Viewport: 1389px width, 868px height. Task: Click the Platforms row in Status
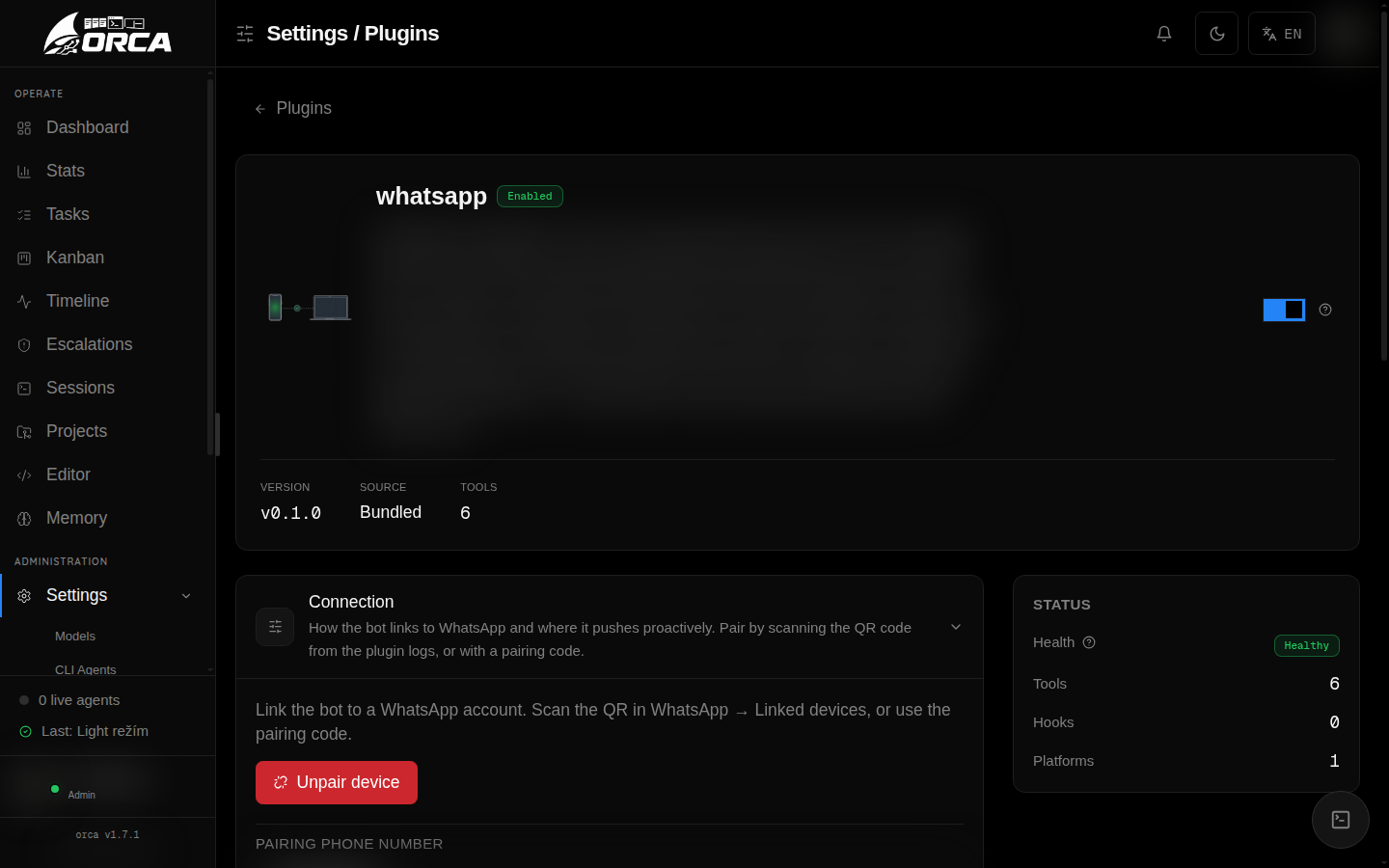pyautogui.click(x=1186, y=761)
